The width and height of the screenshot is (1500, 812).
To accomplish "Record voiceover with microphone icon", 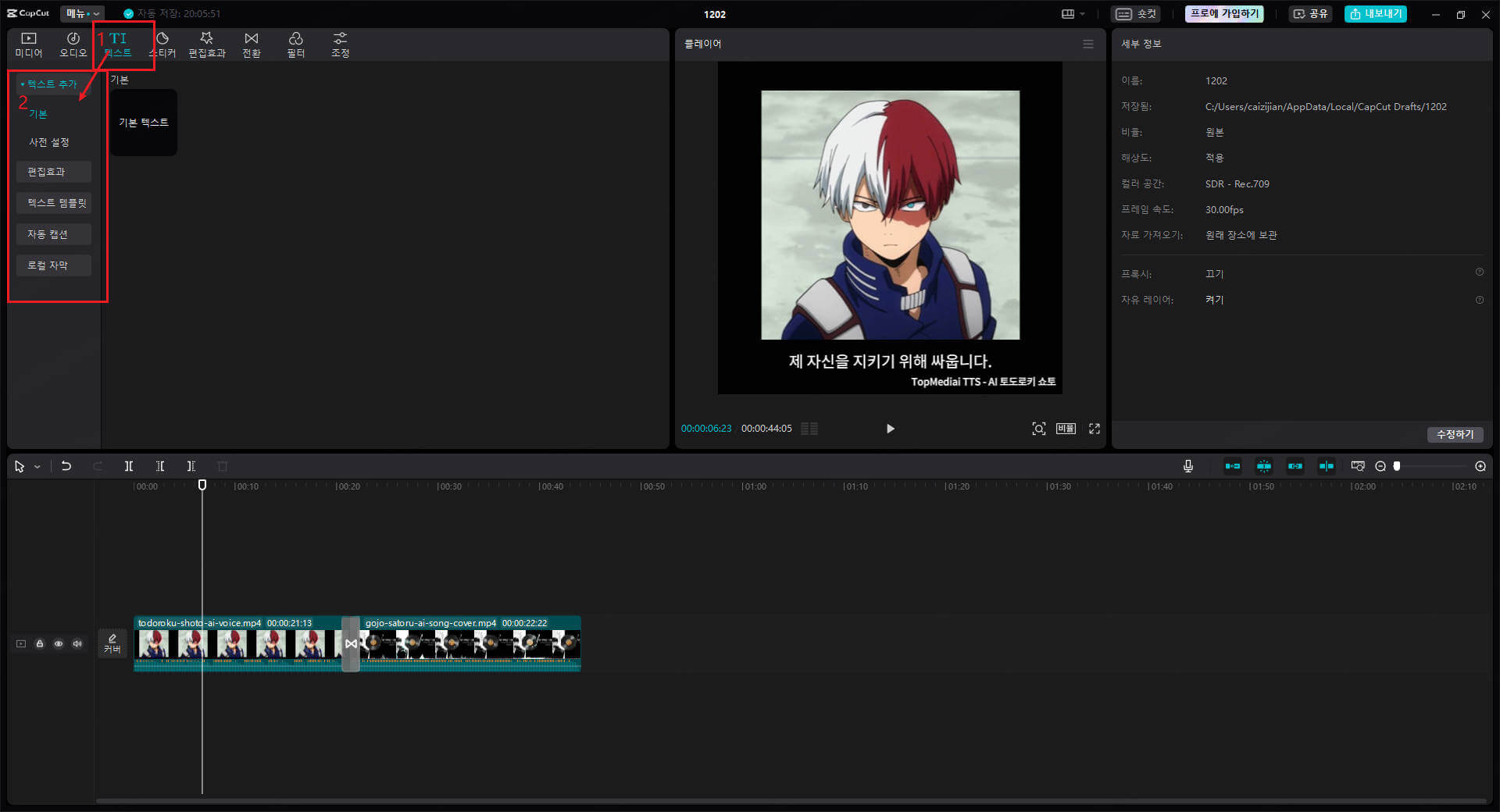I will click(x=1188, y=466).
